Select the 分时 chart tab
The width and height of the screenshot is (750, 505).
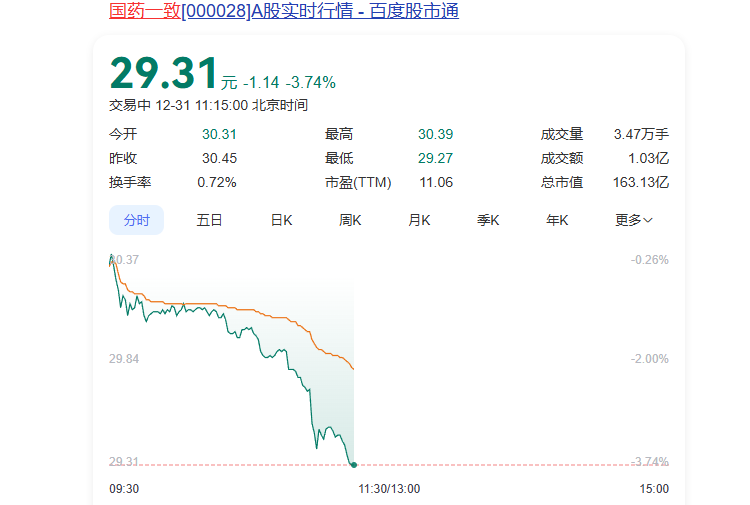pos(136,220)
